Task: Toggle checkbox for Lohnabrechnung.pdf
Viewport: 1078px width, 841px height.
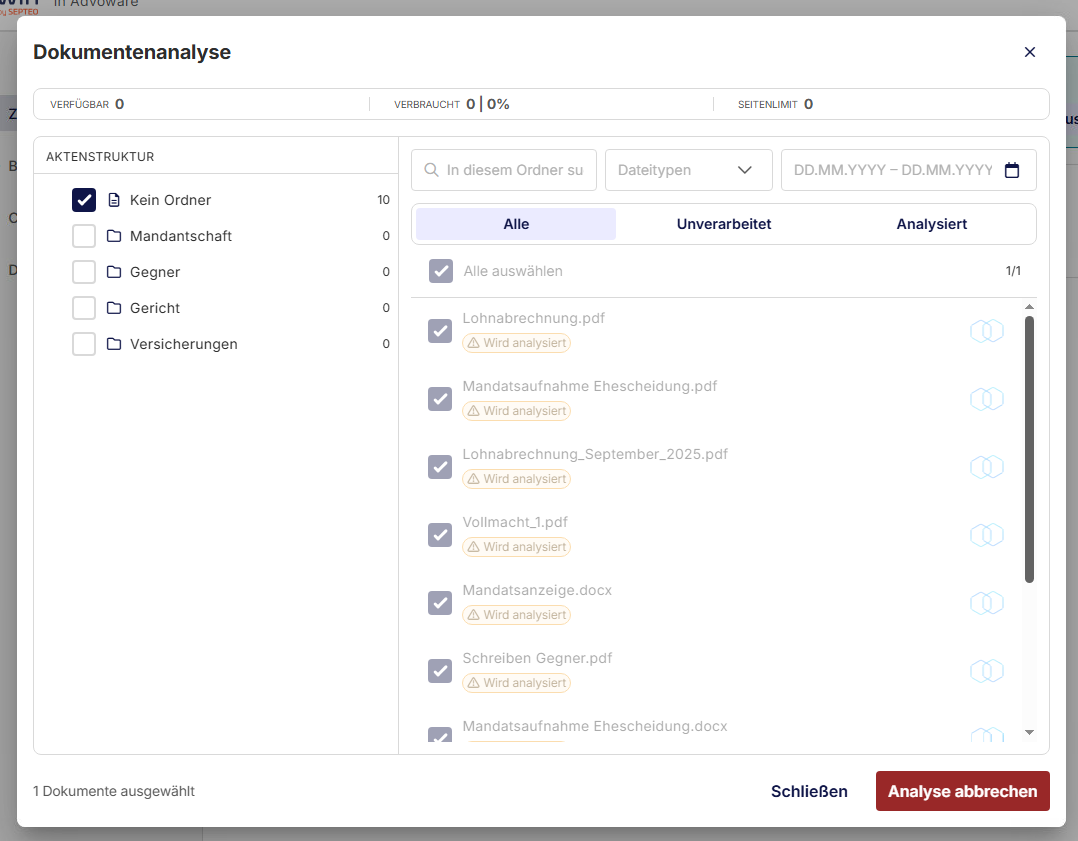Action: 440,331
